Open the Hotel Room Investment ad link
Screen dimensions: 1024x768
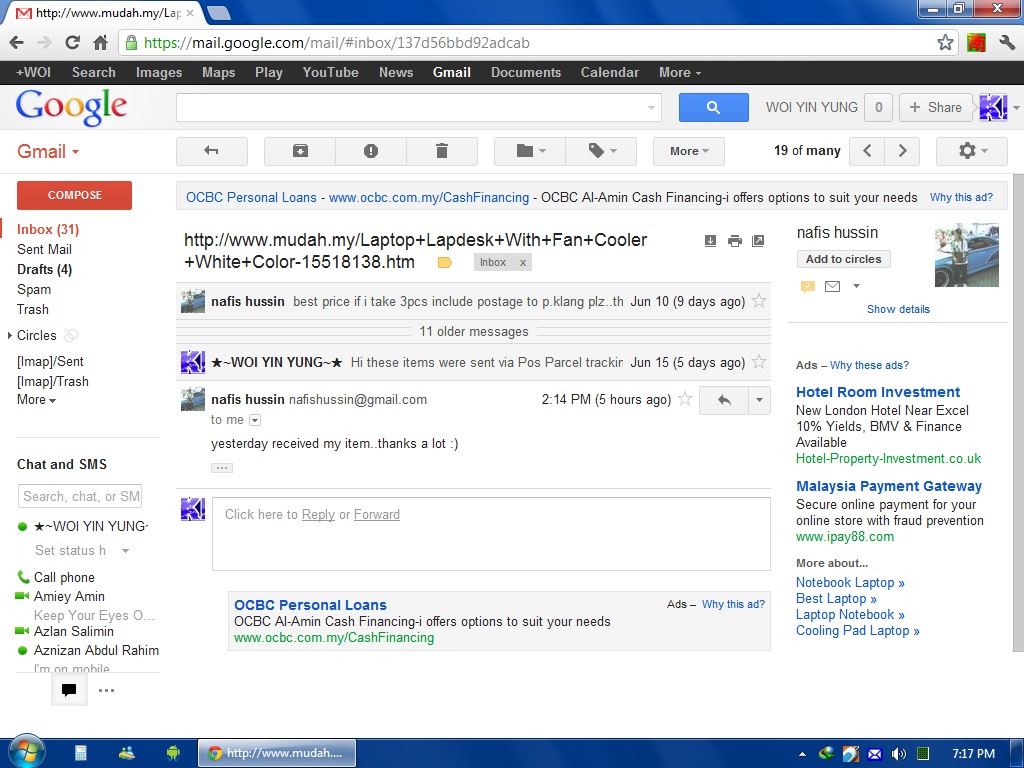click(878, 392)
